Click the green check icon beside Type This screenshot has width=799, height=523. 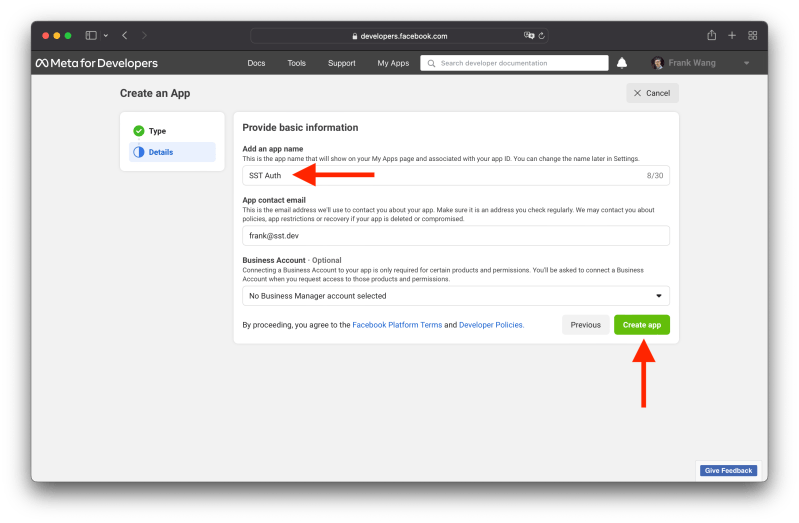click(x=139, y=131)
